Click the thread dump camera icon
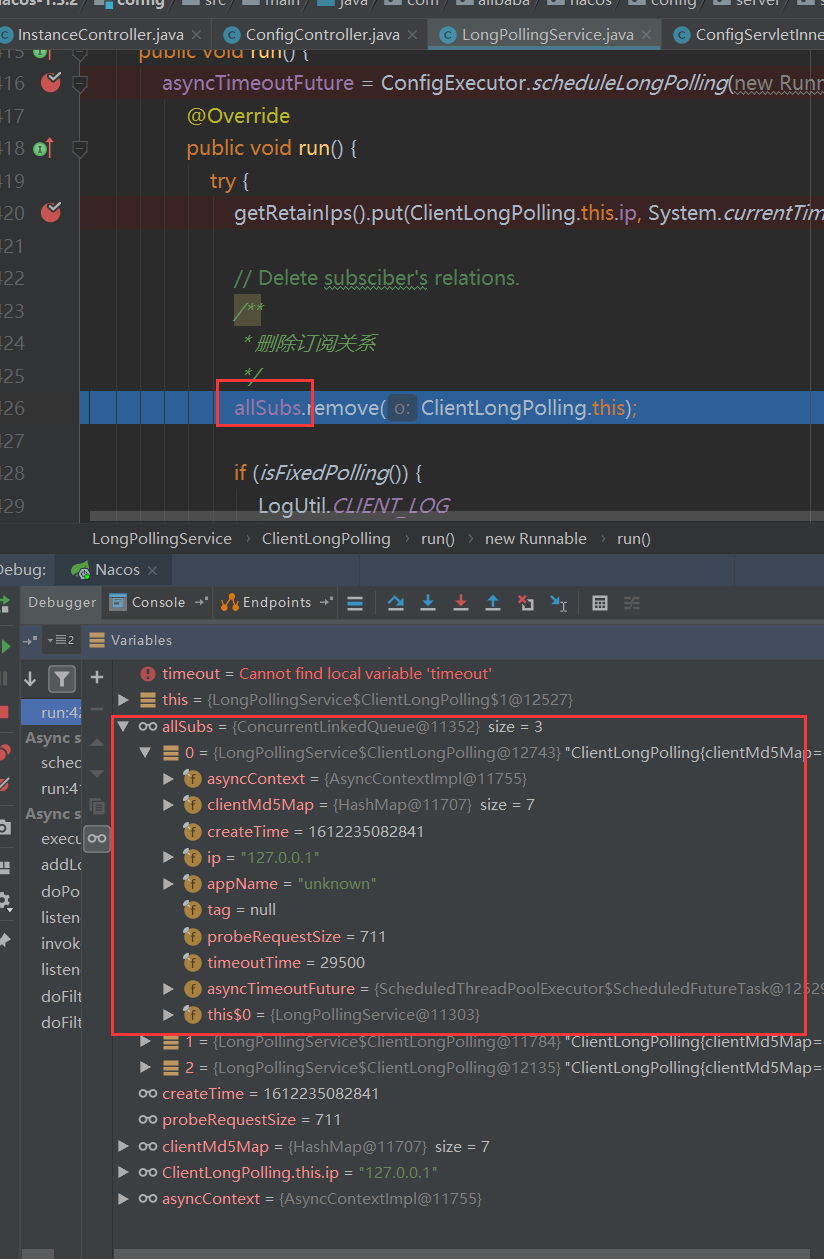 (4, 827)
